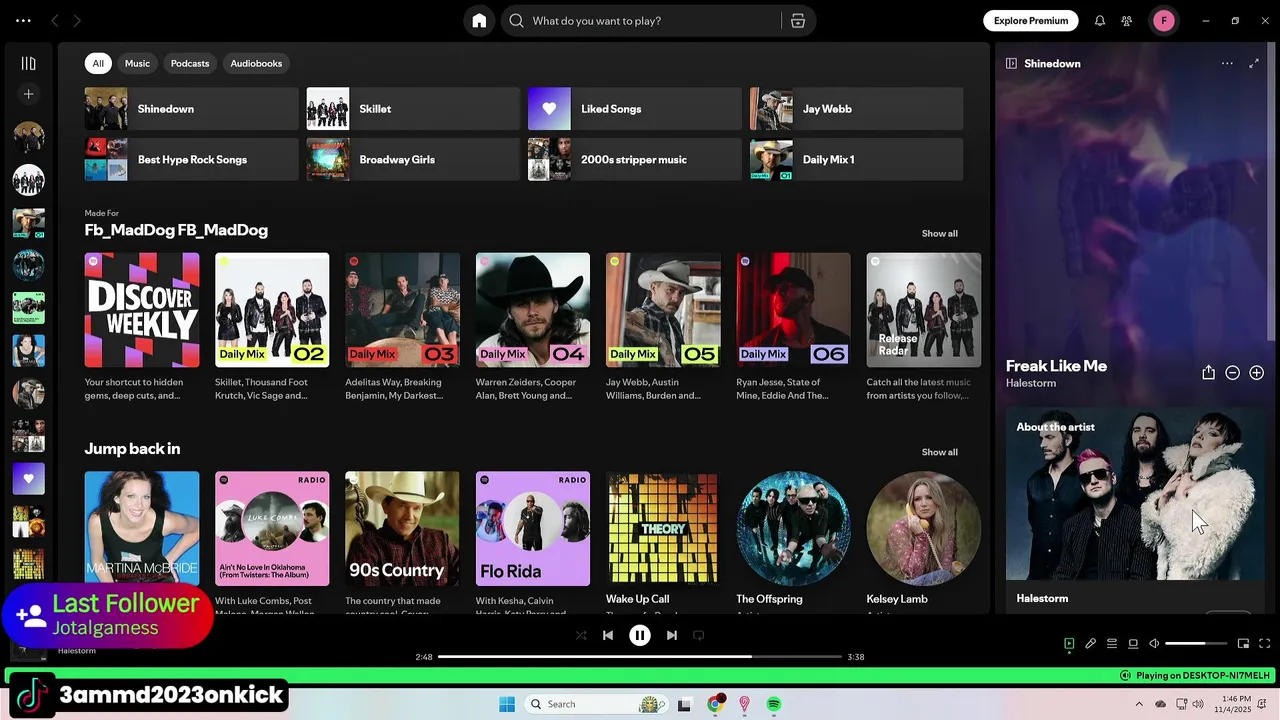Viewport: 1280px width, 720px height.
Task: Click the Explore Premium button
Action: coord(1031,21)
